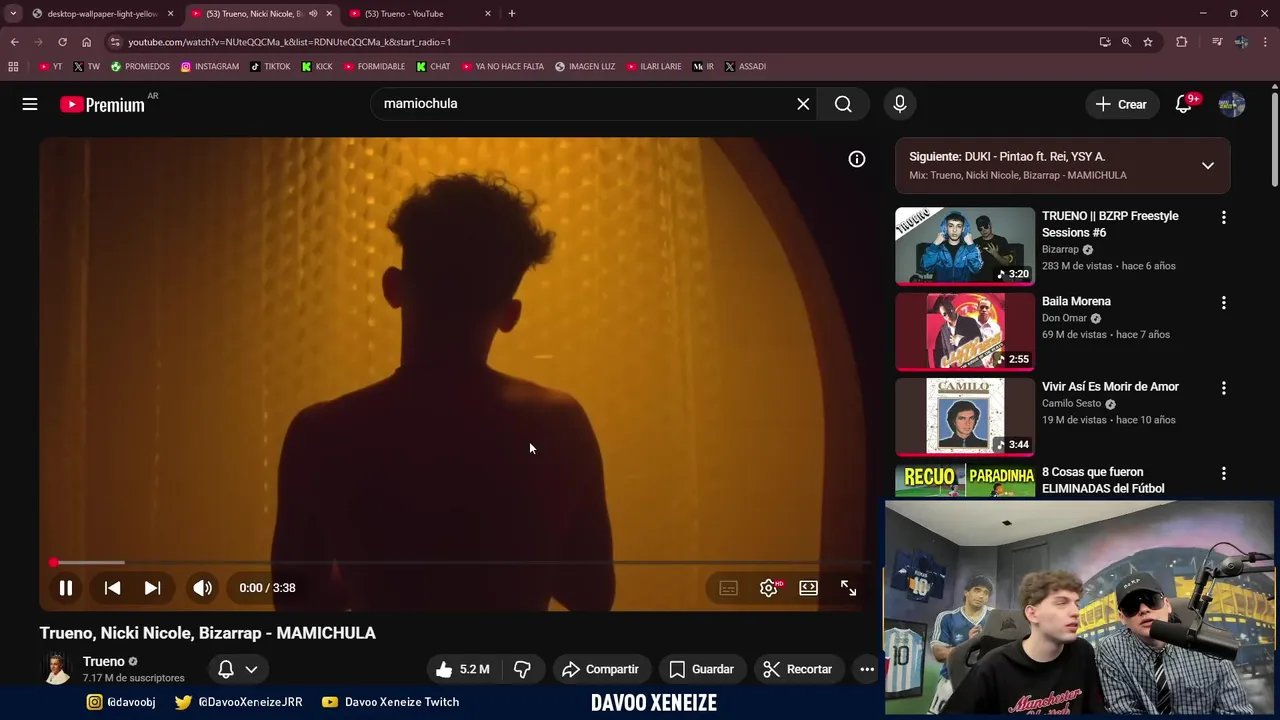
Task: Skip to previous video
Action: point(113,588)
